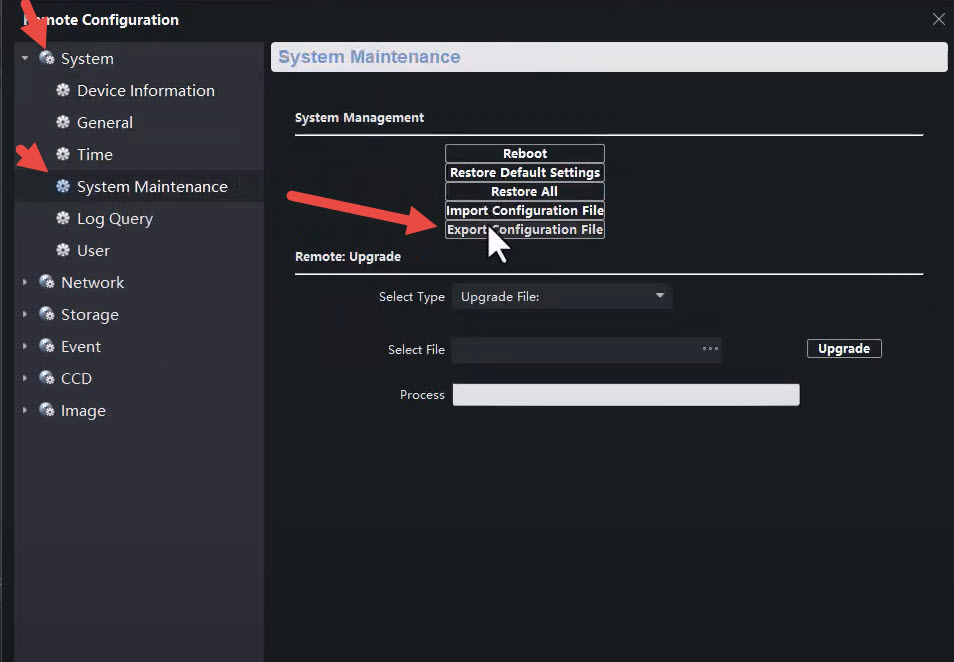
Task: Expand the Image tree section arrow
Action: click(x=25, y=411)
